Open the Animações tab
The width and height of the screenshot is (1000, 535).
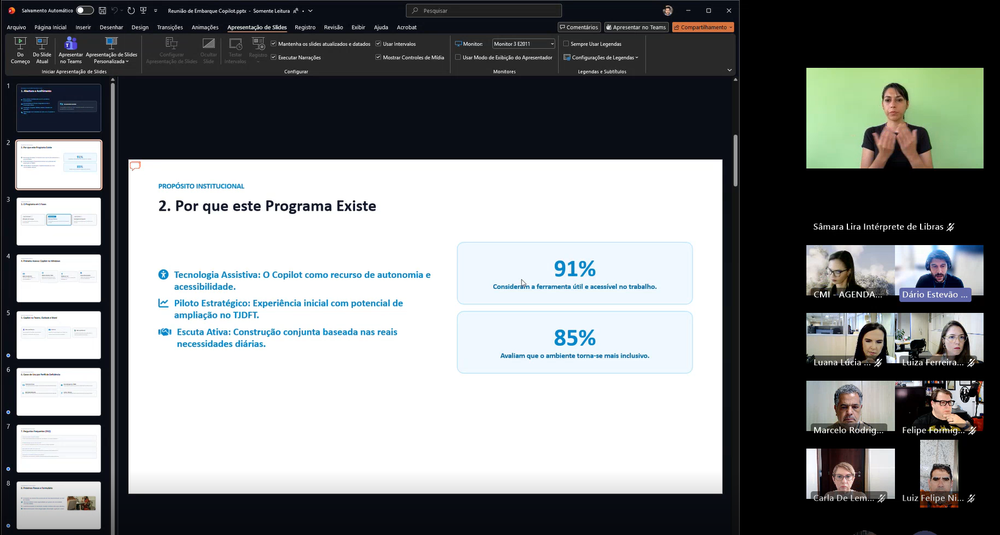[x=205, y=27]
